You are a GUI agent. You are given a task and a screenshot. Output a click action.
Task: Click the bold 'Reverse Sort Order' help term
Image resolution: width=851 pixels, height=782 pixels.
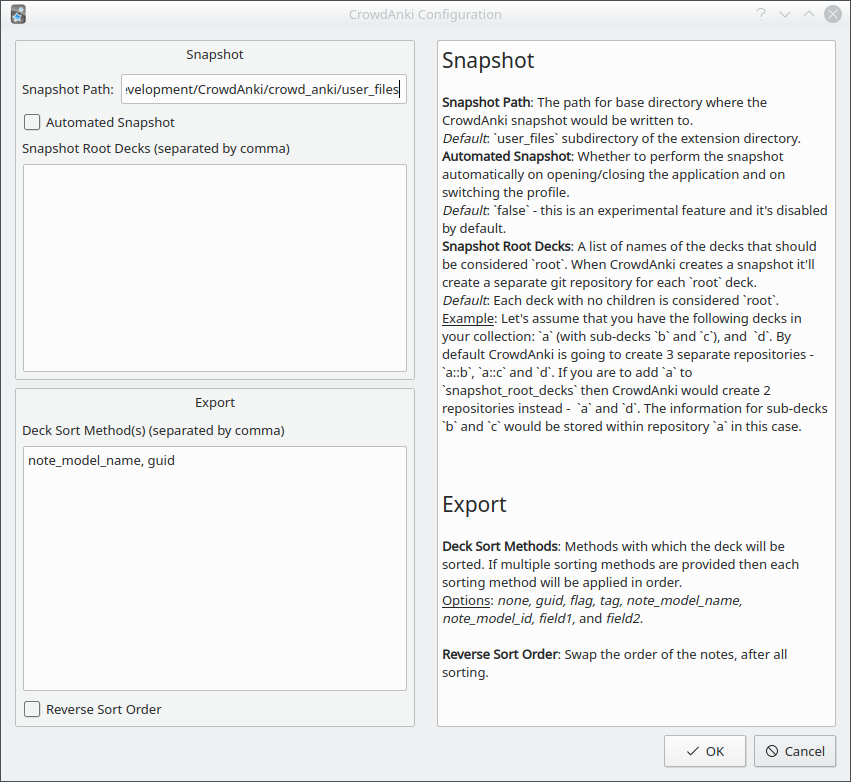[500, 654]
